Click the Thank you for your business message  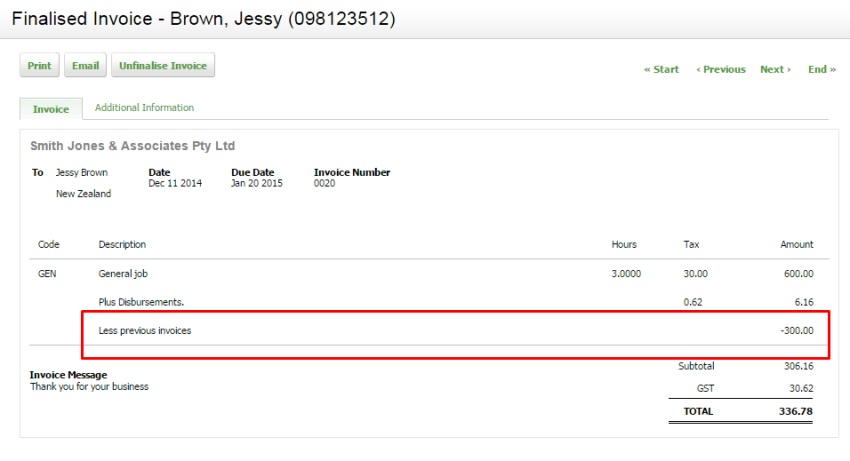(x=89, y=387)
